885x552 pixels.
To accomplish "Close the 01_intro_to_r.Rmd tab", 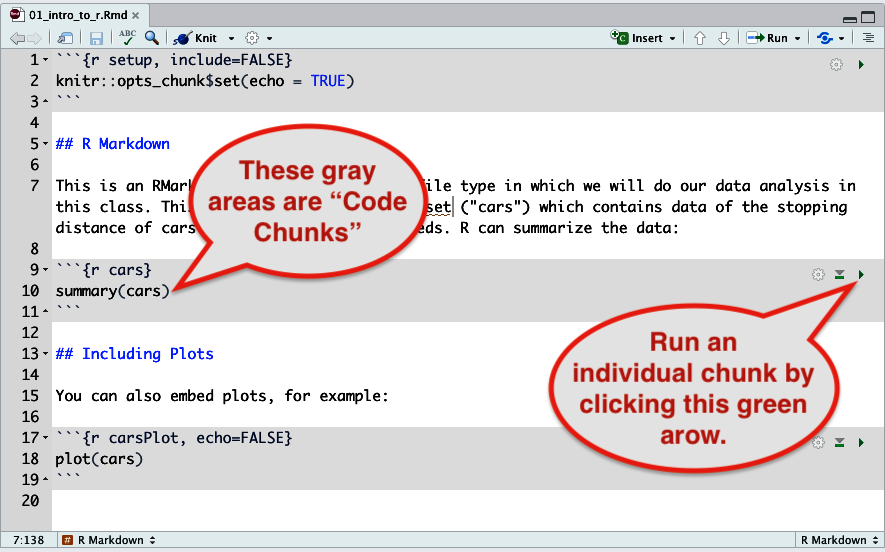I will pos(135,15).
